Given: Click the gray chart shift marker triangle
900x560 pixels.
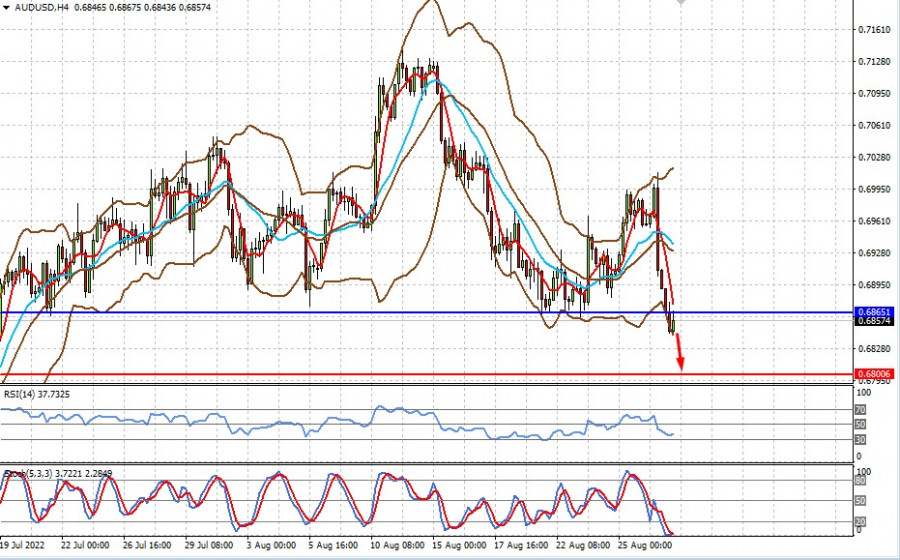Looking at the screenshot, I should pos(681,4).
